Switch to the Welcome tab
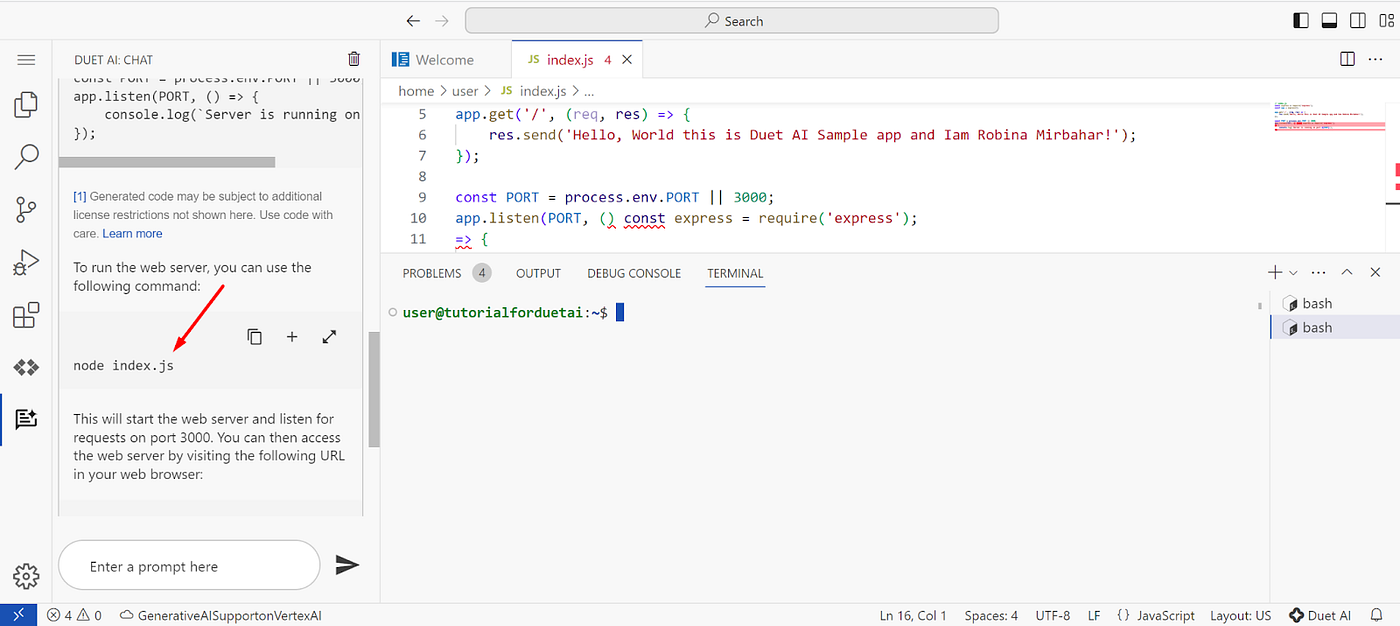 coord(445,60)
